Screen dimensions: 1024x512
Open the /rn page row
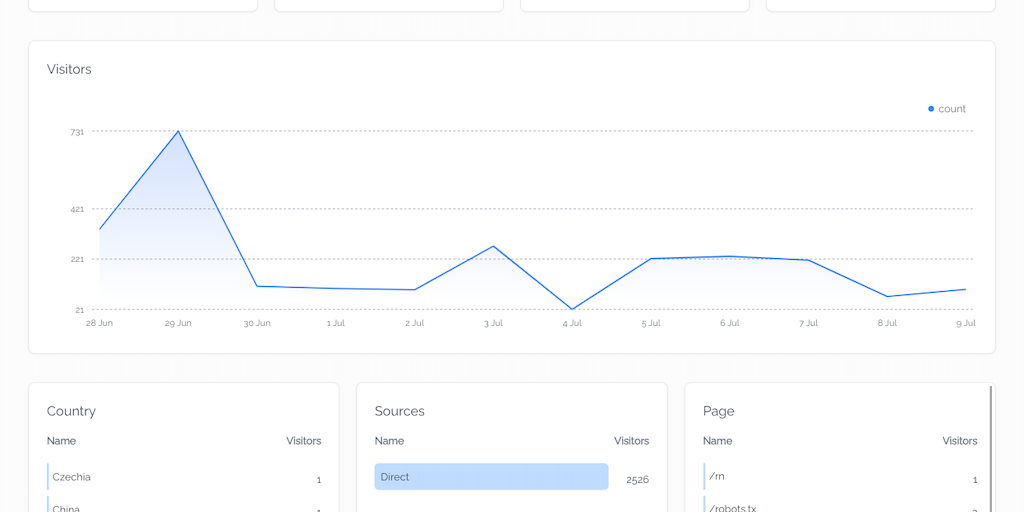pos(840,477)
